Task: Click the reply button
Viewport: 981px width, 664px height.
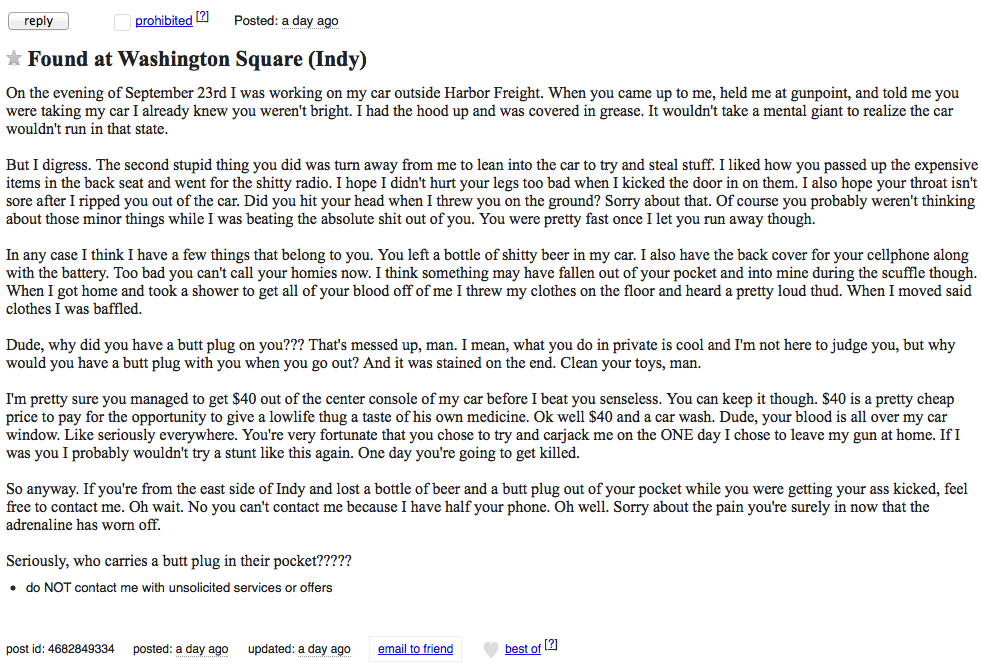Action: (x=38, y=21)
